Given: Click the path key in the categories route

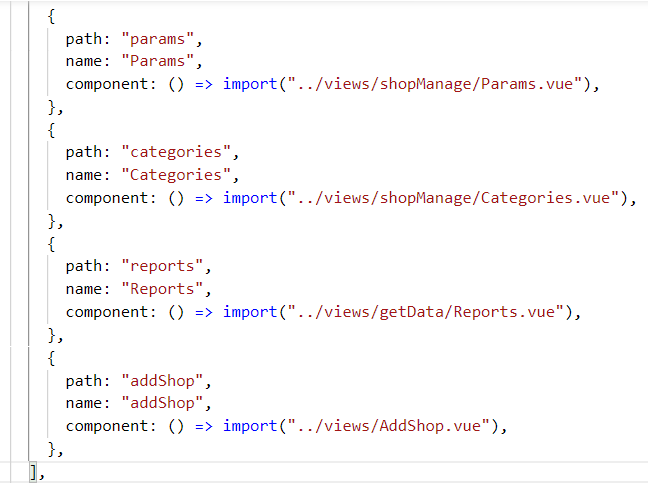Looking at the screenshot, I should tap(85, 153).
